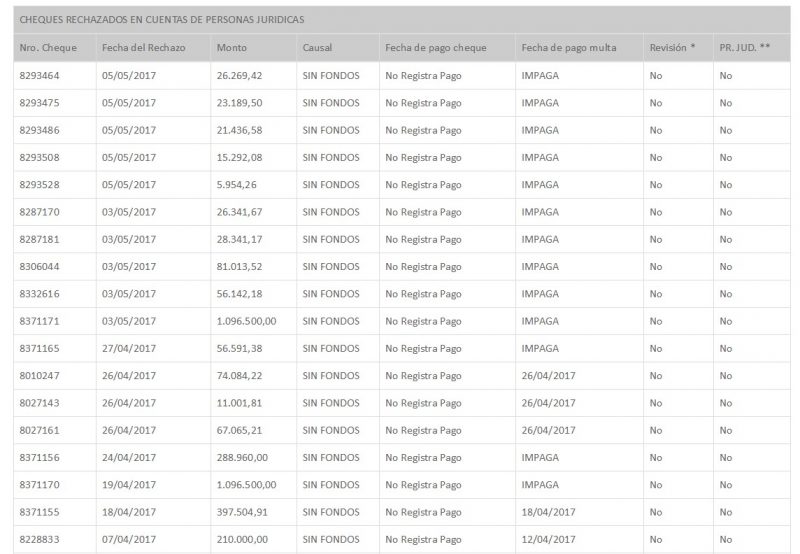Select the 'Monto' column header
The width and height of the screenshot is (800, 554).
click(232, 47)
